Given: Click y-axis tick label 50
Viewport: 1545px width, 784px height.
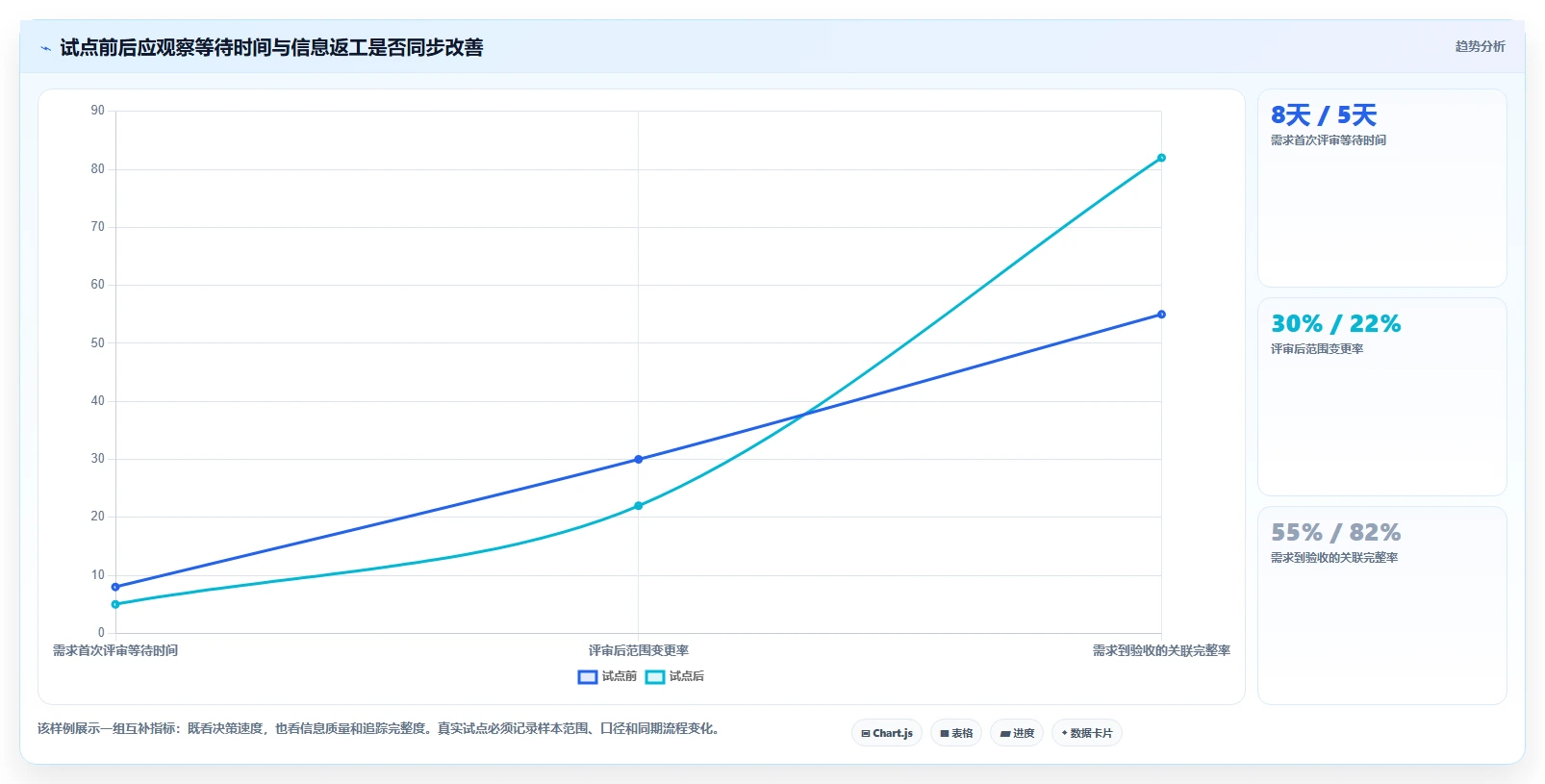Looking at the screenshot, I should click(98, 343).
